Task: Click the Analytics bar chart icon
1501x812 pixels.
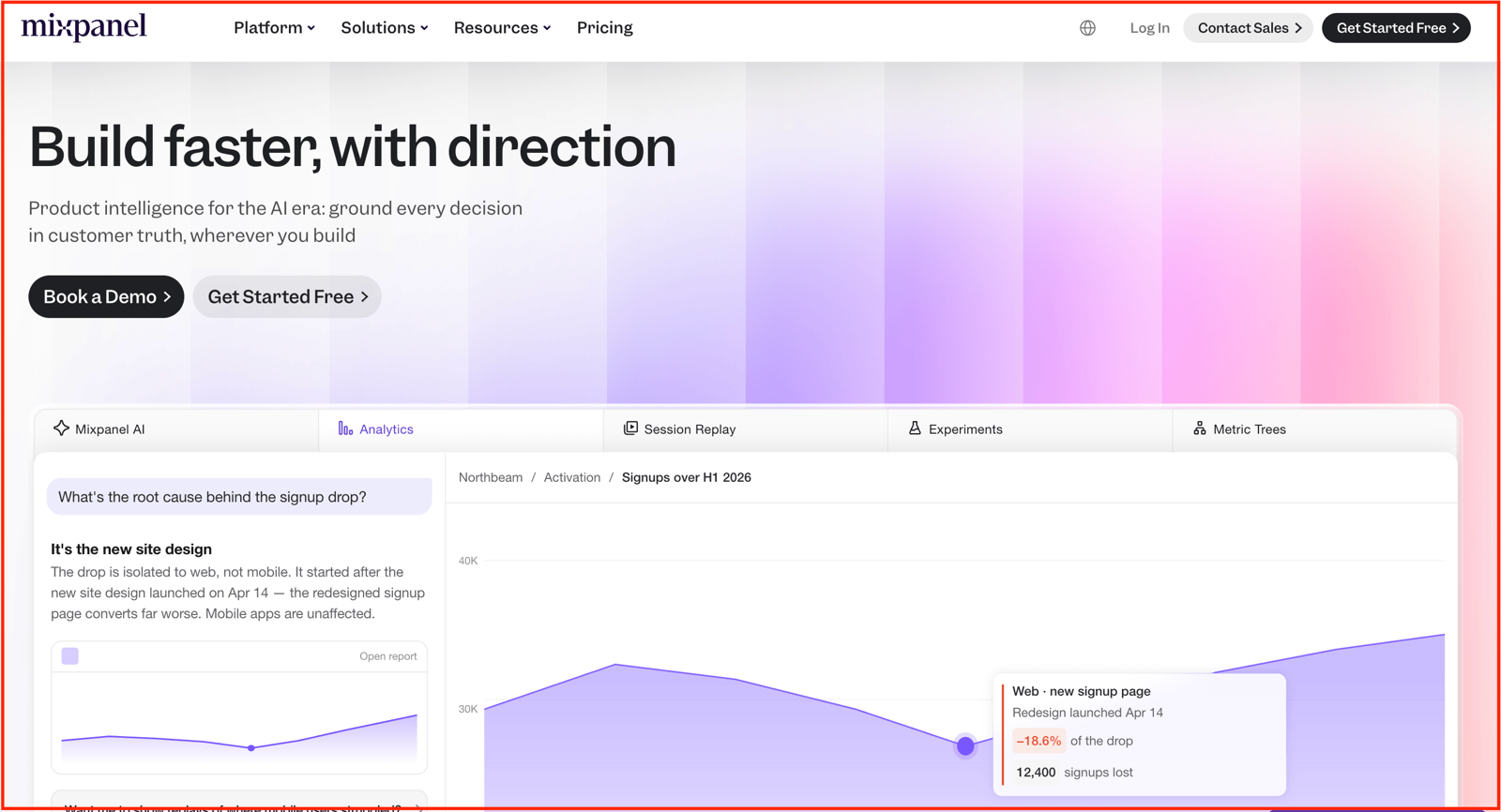Action: tap(345, 429)
